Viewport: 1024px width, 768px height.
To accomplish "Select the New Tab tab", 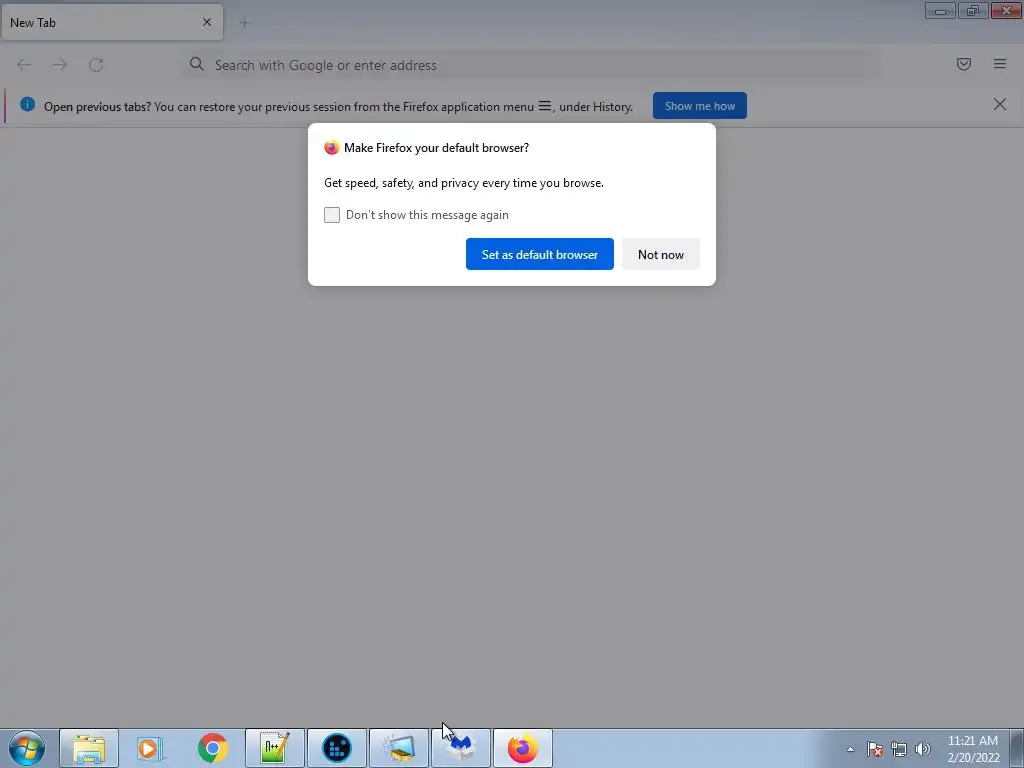I will pos(112,22).
